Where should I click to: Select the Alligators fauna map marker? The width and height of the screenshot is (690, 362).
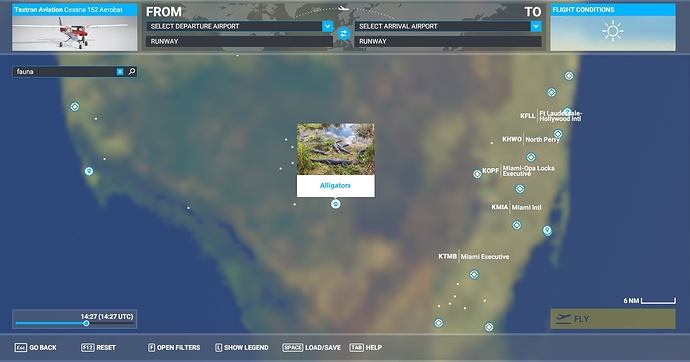[335, 204]
